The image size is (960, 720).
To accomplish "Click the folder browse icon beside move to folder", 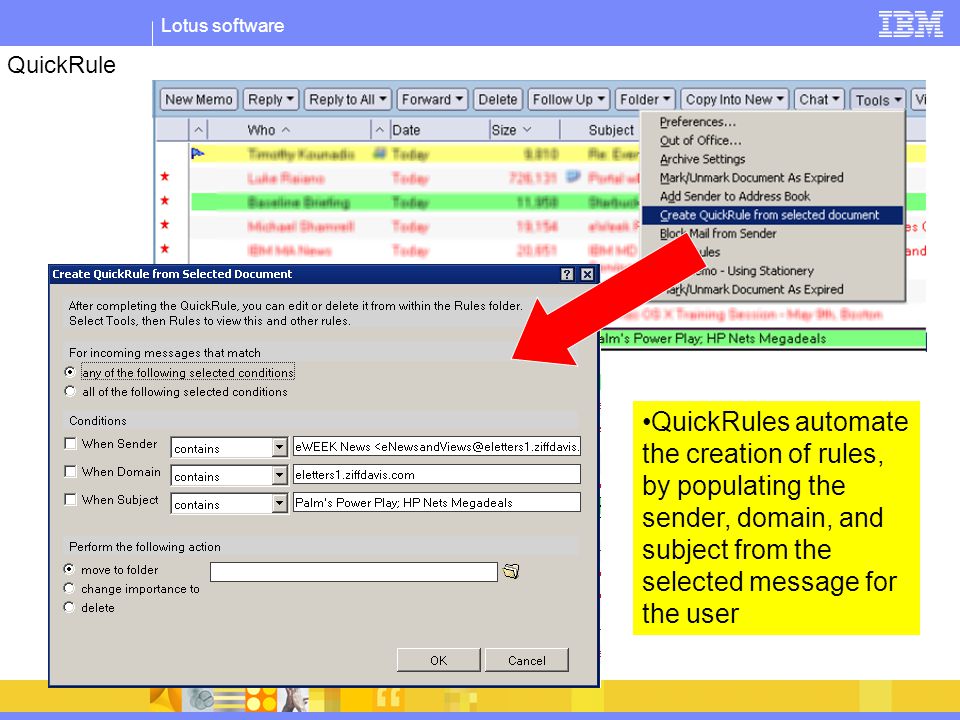I will (x=511, y=571).
